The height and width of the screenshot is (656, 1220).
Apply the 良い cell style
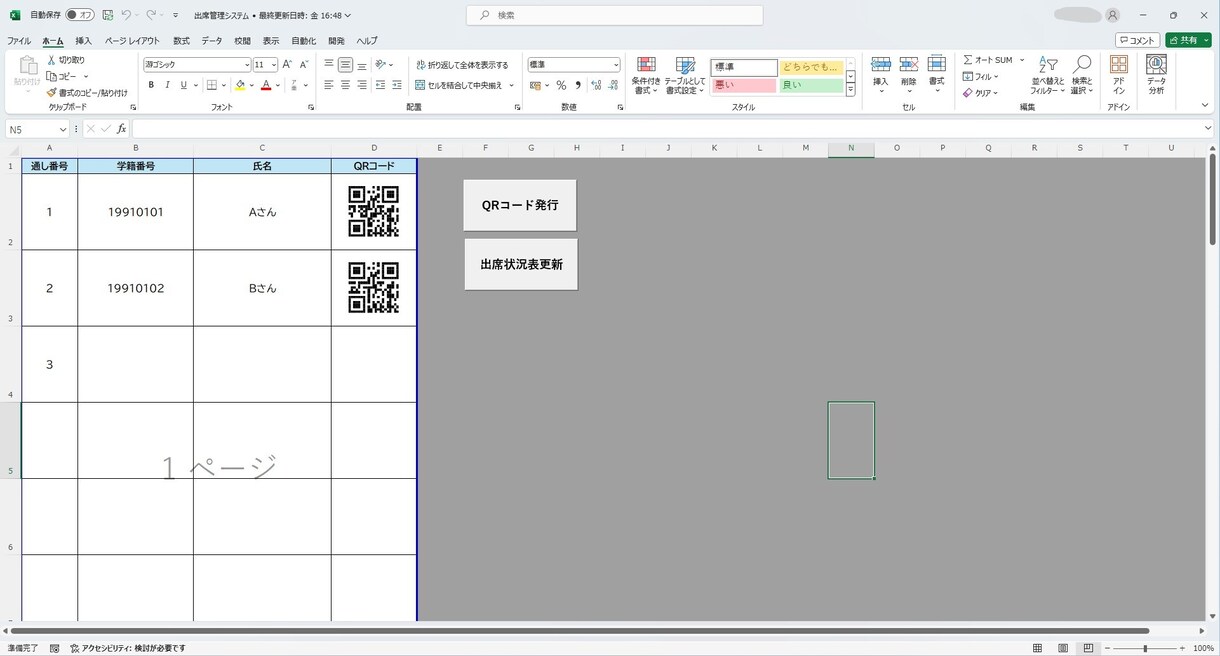click(811, 86)
